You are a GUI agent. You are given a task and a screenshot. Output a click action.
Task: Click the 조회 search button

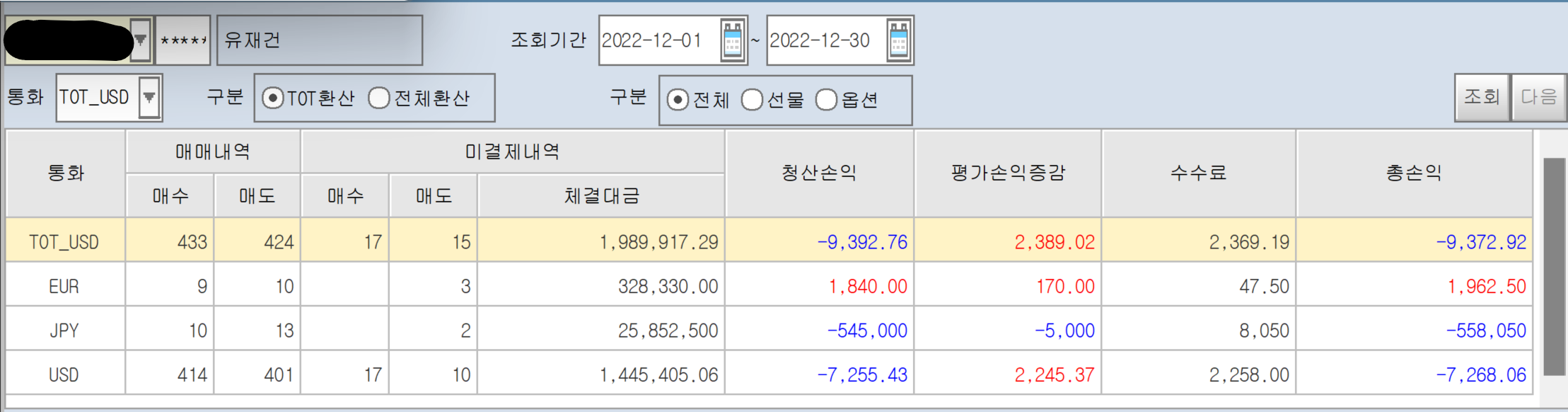[1482, 98]
